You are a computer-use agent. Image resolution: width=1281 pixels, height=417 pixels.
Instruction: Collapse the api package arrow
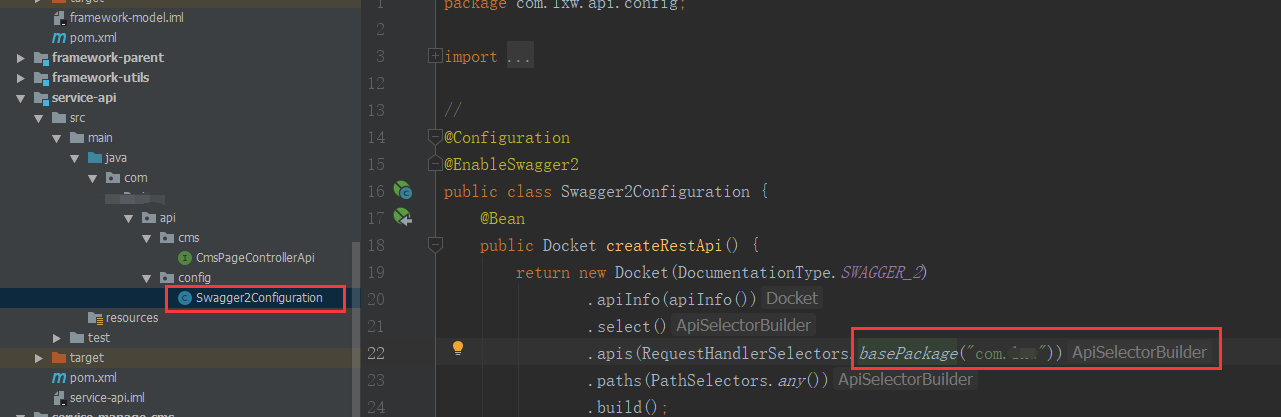[x=129, y=217]
